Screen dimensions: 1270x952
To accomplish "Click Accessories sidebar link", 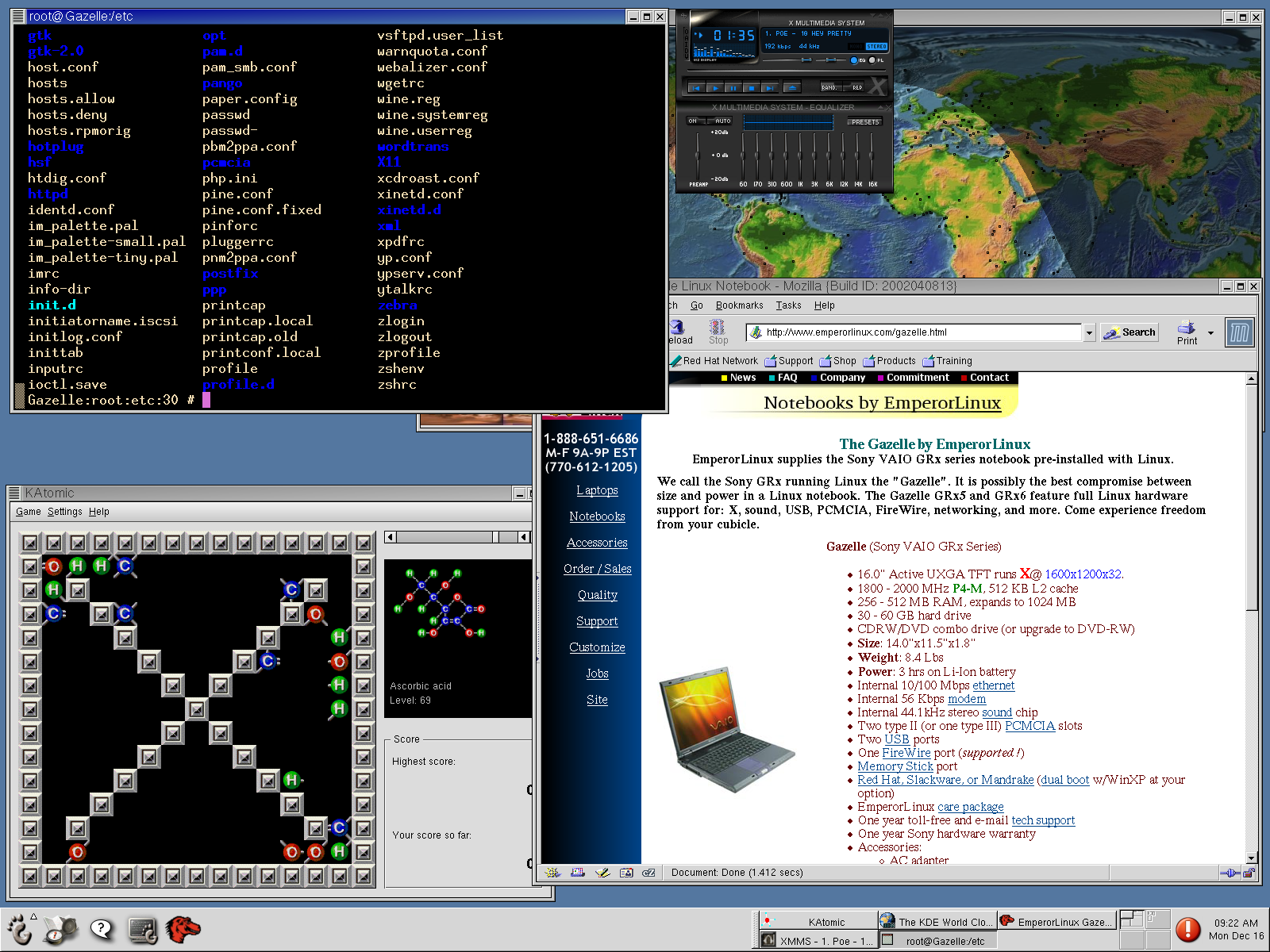I will pyautogui.click(x=597, y=543).
